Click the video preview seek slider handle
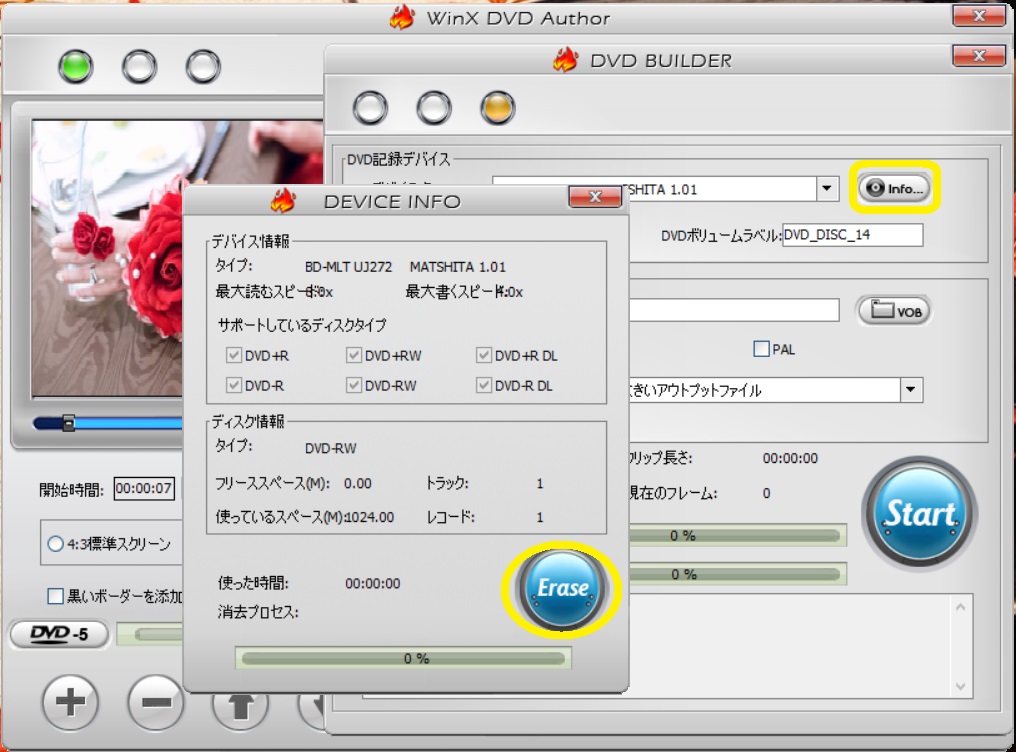 (x=68, y=424)
